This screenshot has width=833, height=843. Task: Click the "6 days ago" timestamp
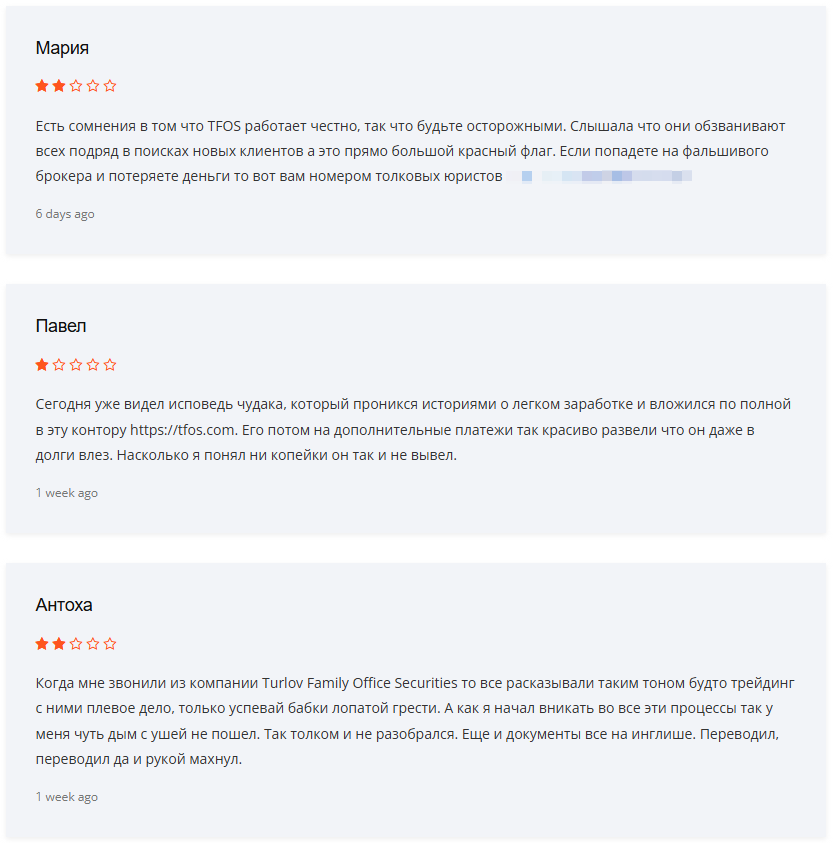[x=65, y=214]
